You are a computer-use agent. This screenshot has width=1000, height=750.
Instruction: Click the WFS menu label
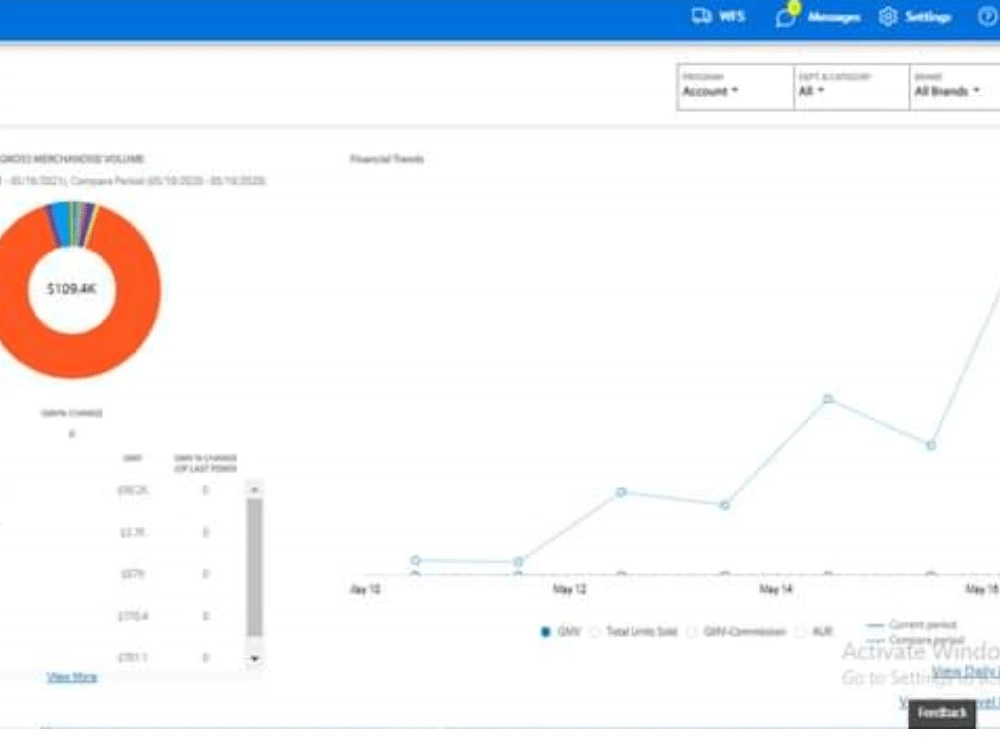point(732,17)
